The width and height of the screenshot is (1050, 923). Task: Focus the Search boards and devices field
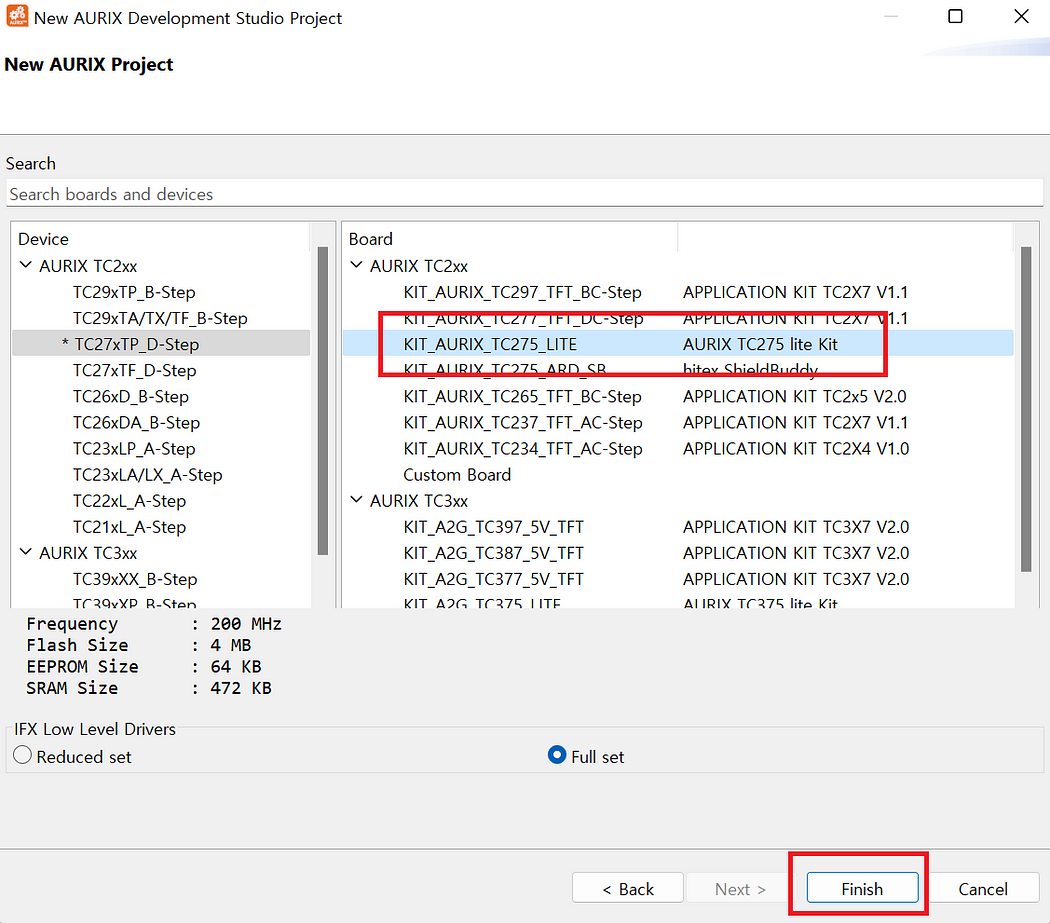[x=524, y=194]
